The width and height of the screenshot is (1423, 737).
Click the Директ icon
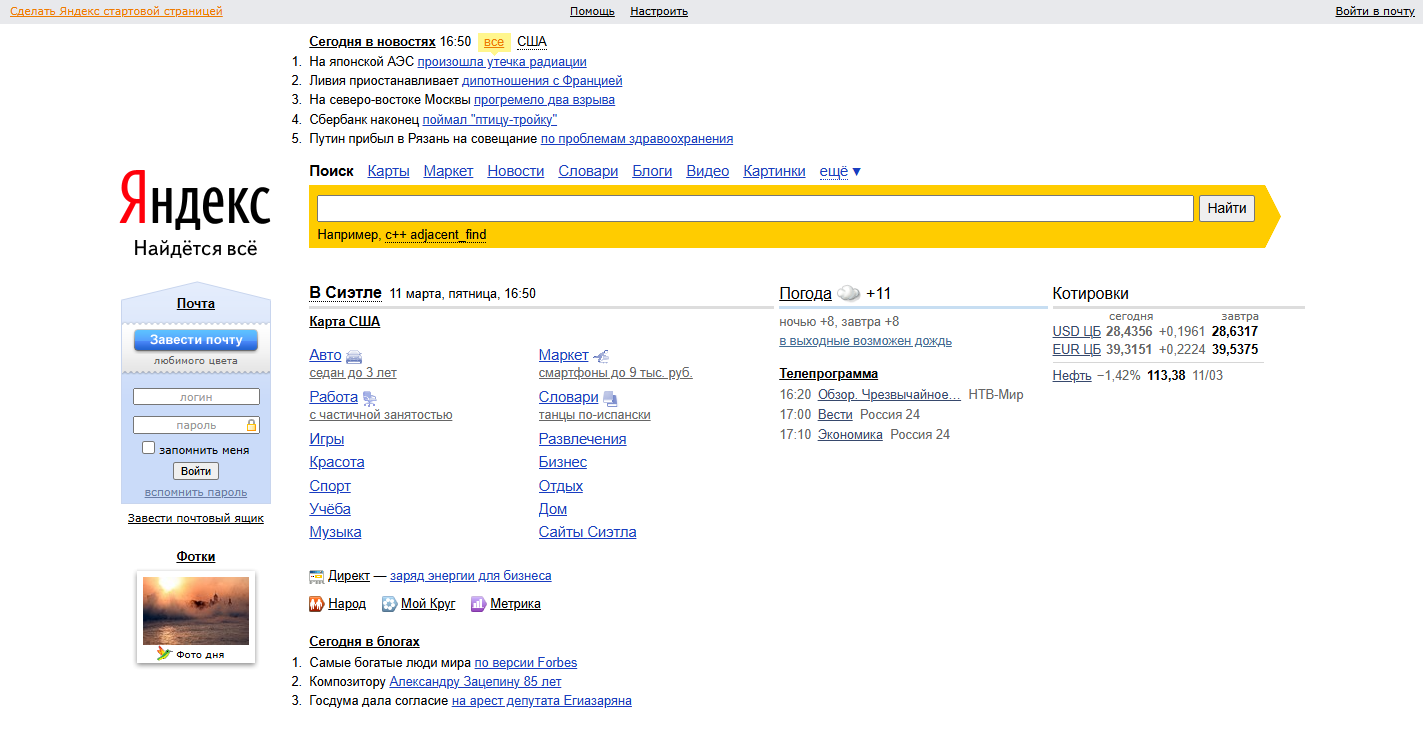317,576
